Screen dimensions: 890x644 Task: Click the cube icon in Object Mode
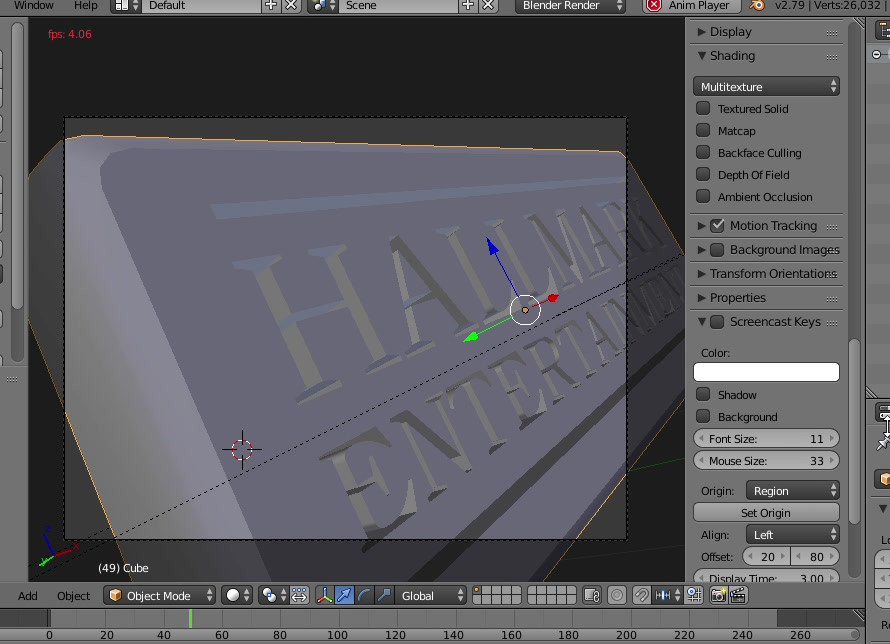point(115,595)
